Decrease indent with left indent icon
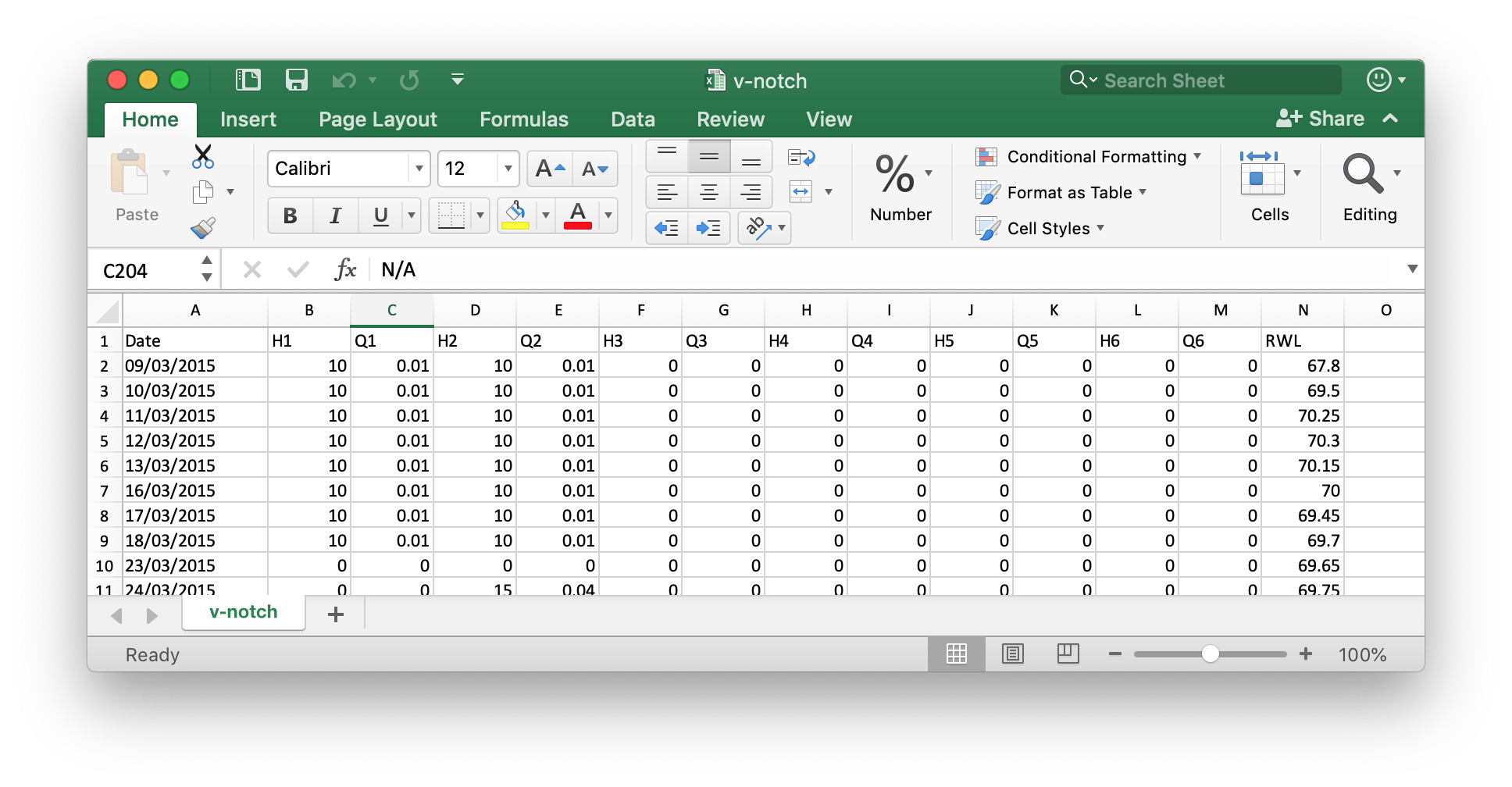This screenshot has width=1512, height=787. point(667,228)
